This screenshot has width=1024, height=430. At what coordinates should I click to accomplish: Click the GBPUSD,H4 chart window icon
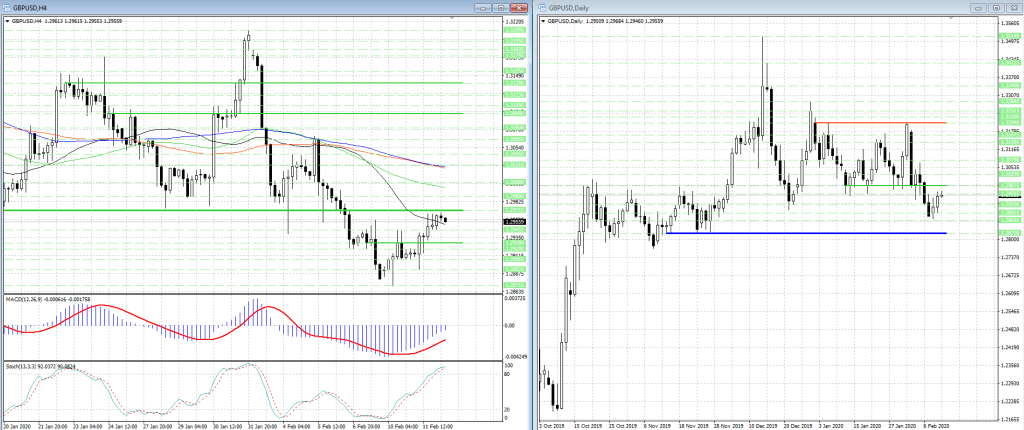tap(6, 7)
